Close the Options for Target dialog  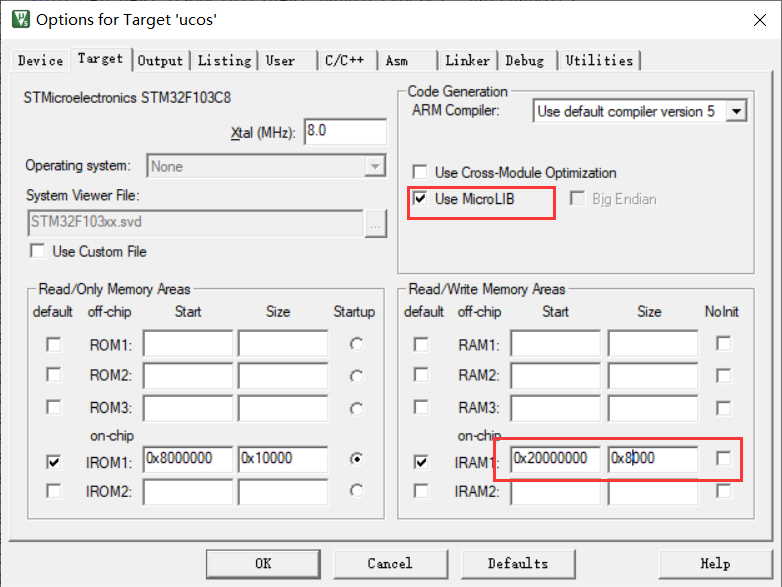(x=760, y=20)
